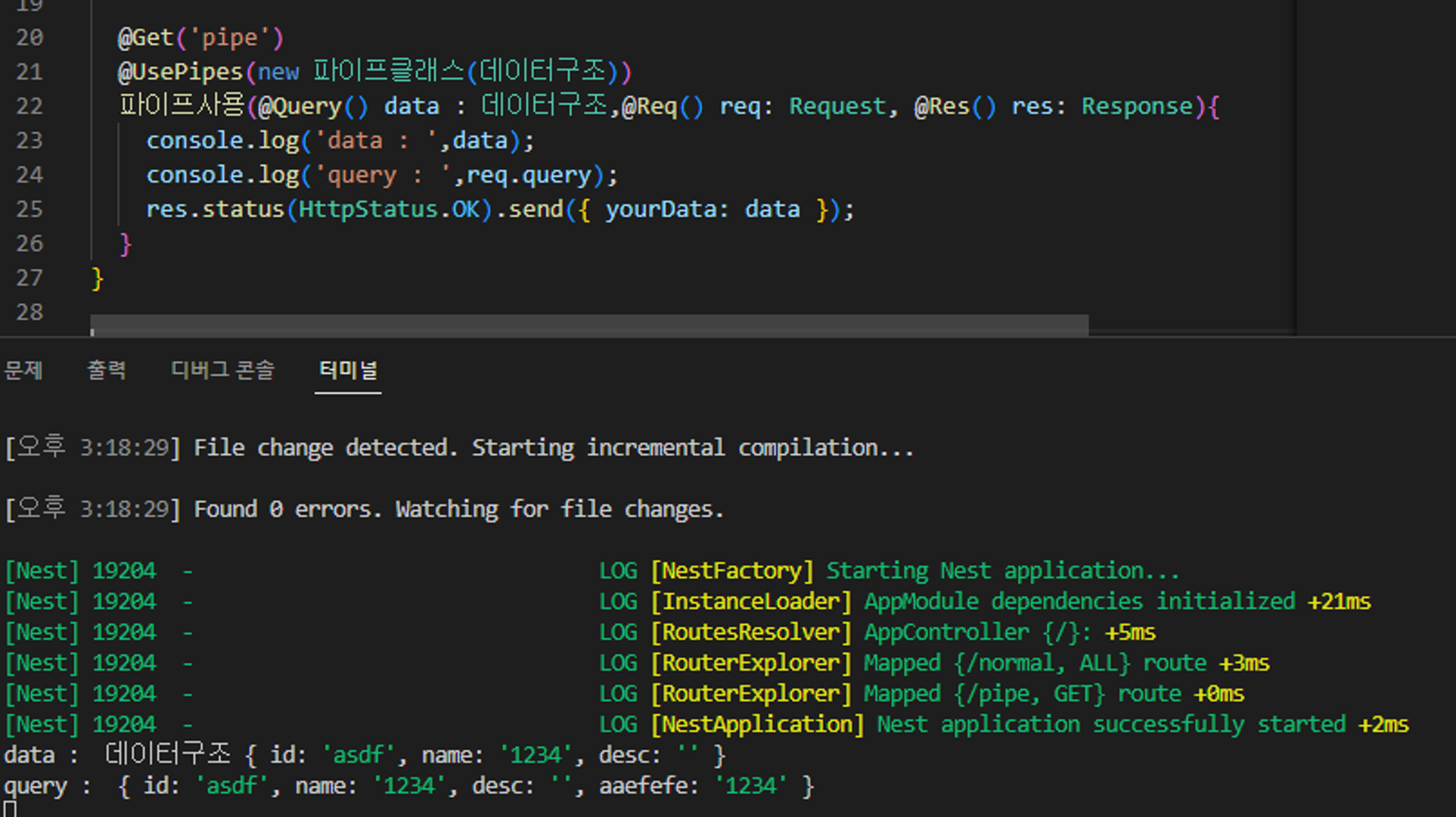Click HttpStatus in the res.status line

pos(368,209)
